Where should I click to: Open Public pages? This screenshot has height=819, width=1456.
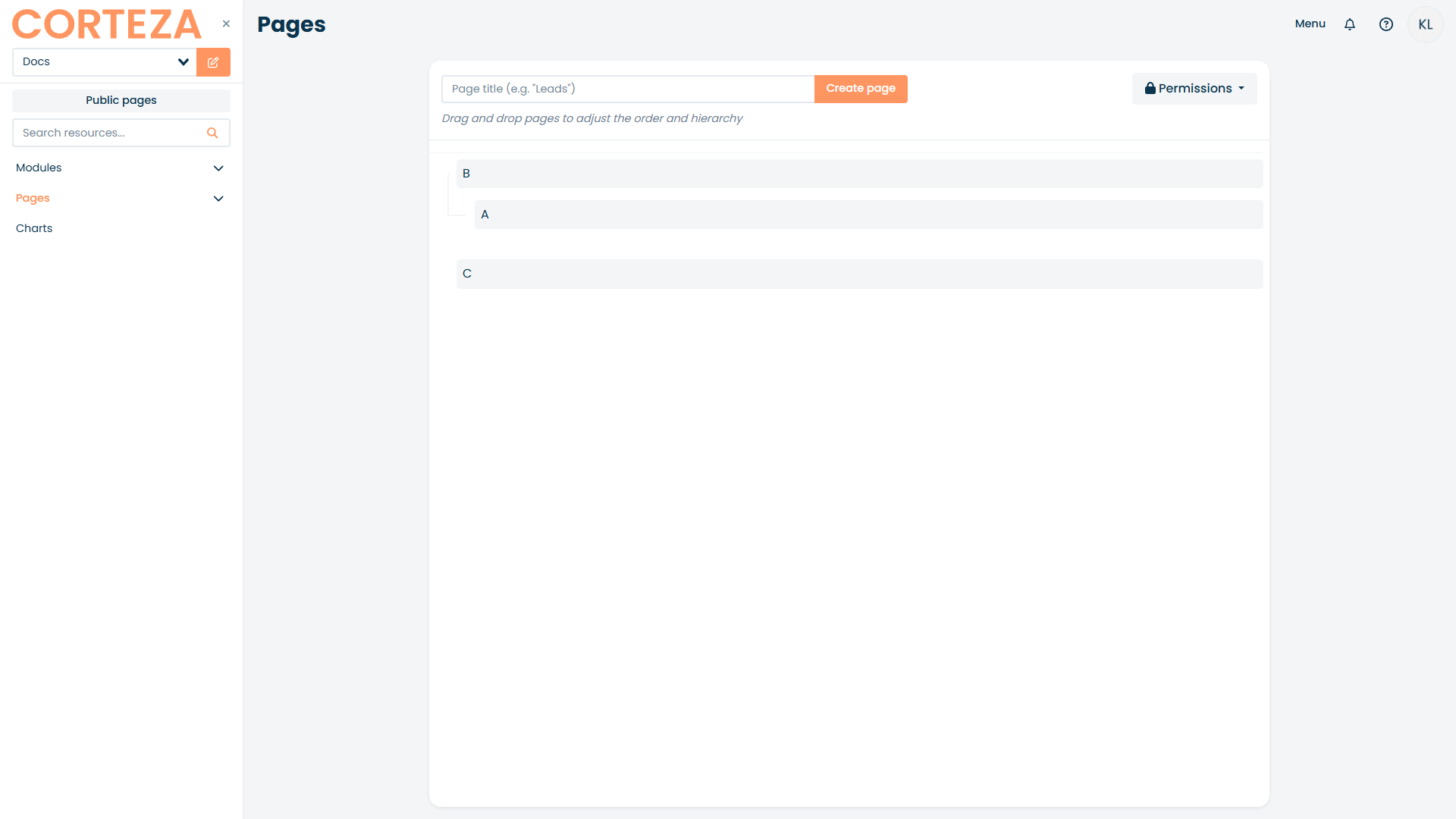coord(121,100)
